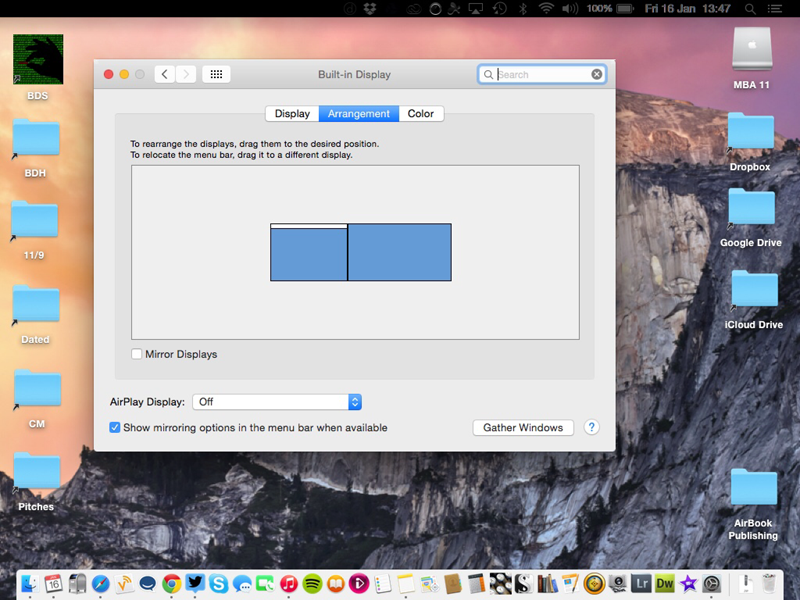Open Chrome from the dock
The height and width of the screenshot is (600, 800).
172,583
